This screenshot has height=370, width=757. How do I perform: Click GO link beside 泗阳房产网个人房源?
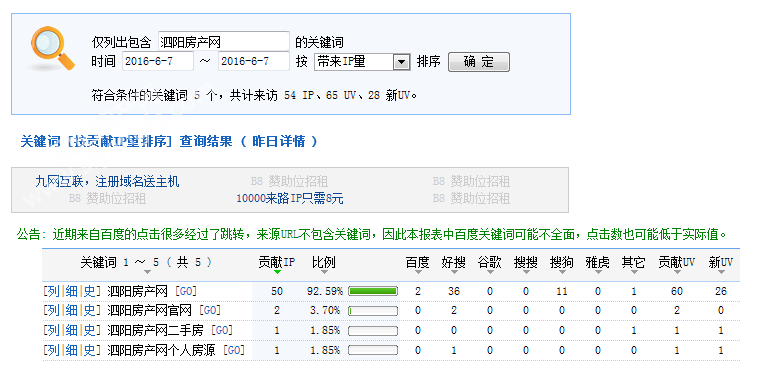coord(234,350)
